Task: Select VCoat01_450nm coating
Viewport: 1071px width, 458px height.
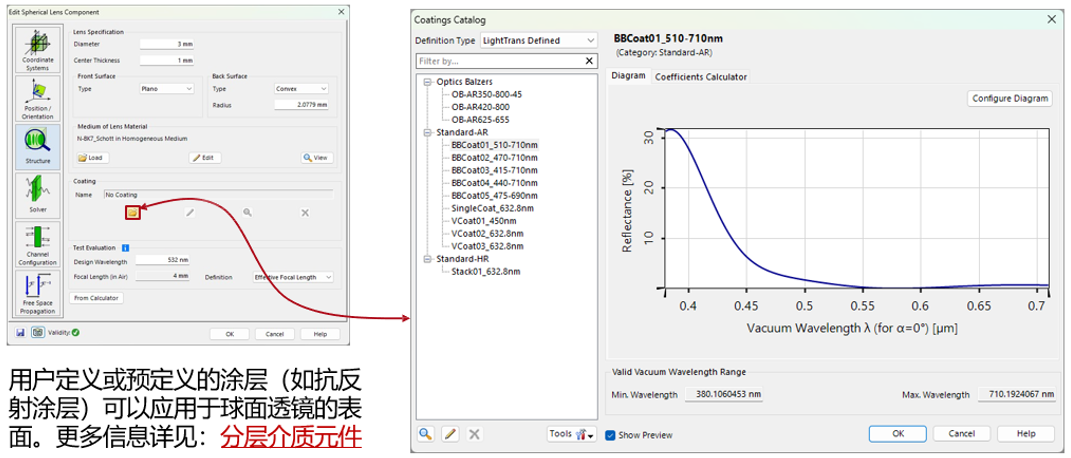Action: (484, 220)
